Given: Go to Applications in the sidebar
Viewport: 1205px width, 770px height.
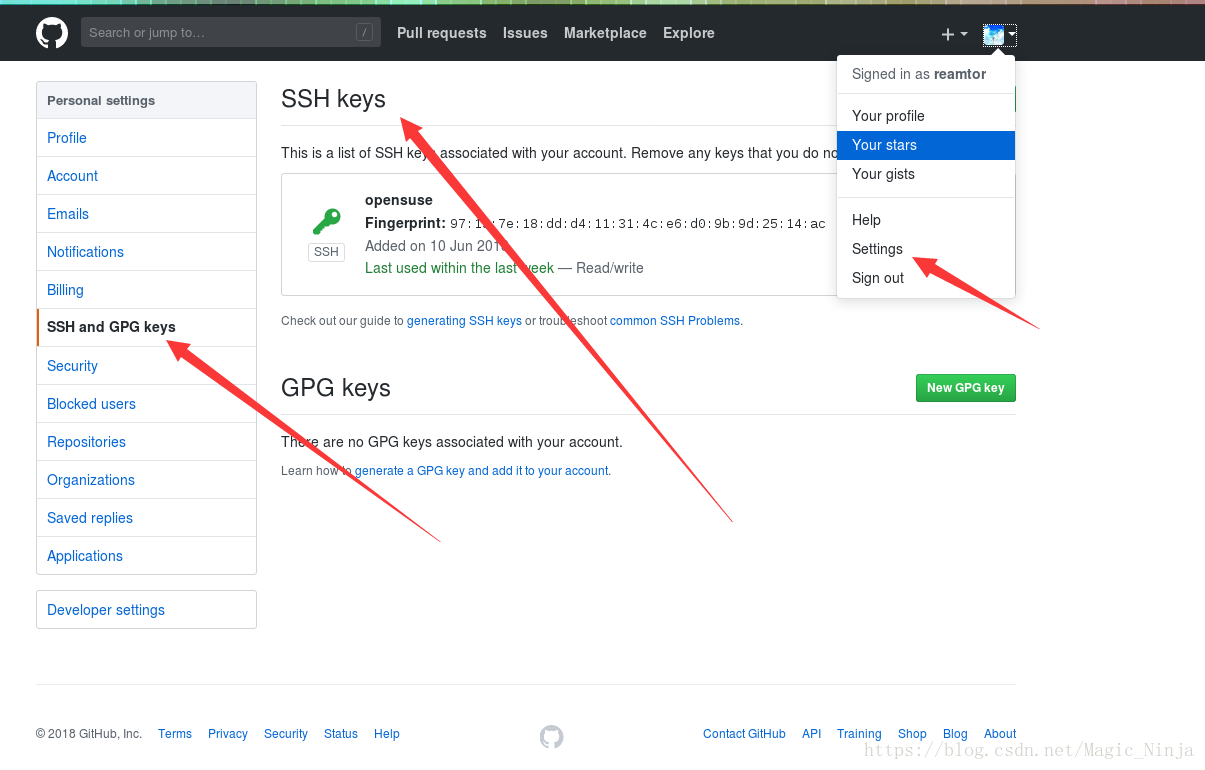Looking at the screenshot, I should coord(146,556).
